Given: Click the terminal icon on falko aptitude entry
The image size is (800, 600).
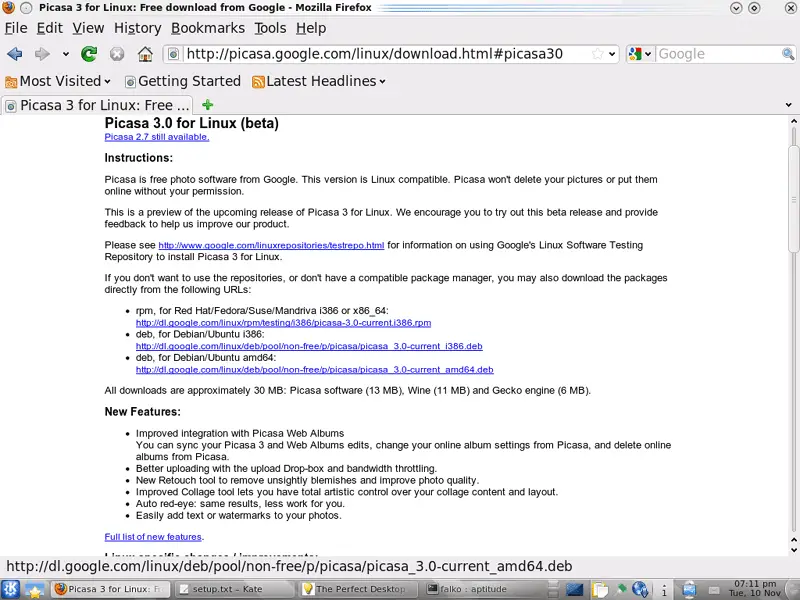Looking at the screenshot, I should (433, 589).
